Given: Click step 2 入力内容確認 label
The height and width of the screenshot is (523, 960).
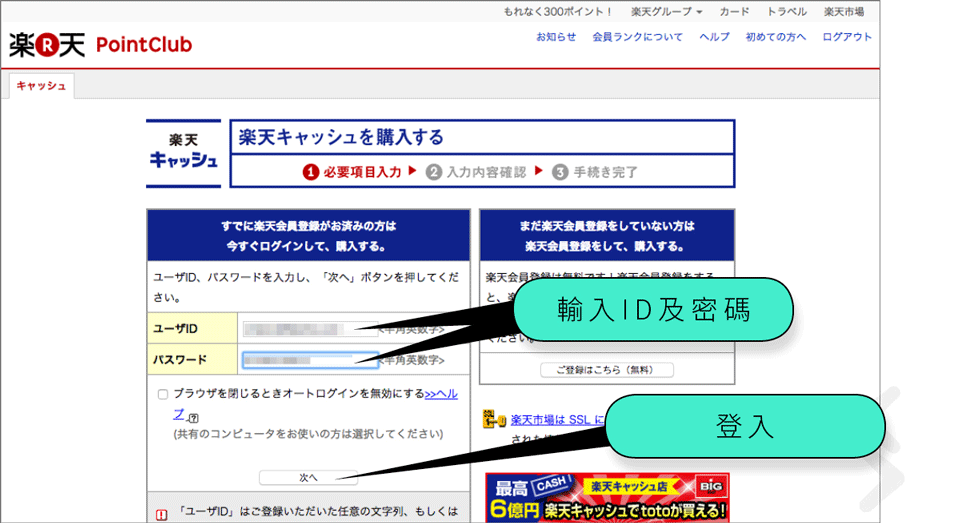Looking at the screenshot, I should 477,172.
